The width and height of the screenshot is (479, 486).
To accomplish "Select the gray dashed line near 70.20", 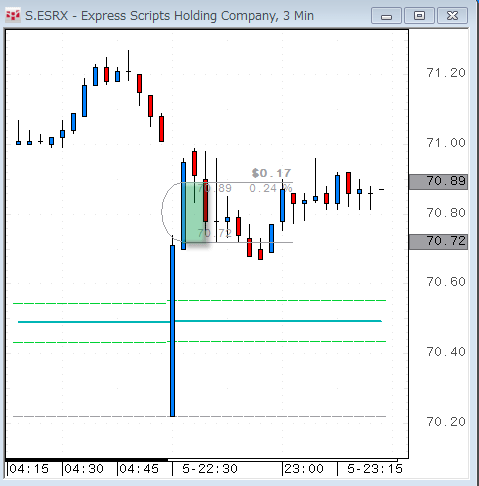I will [x=199, y=416].
